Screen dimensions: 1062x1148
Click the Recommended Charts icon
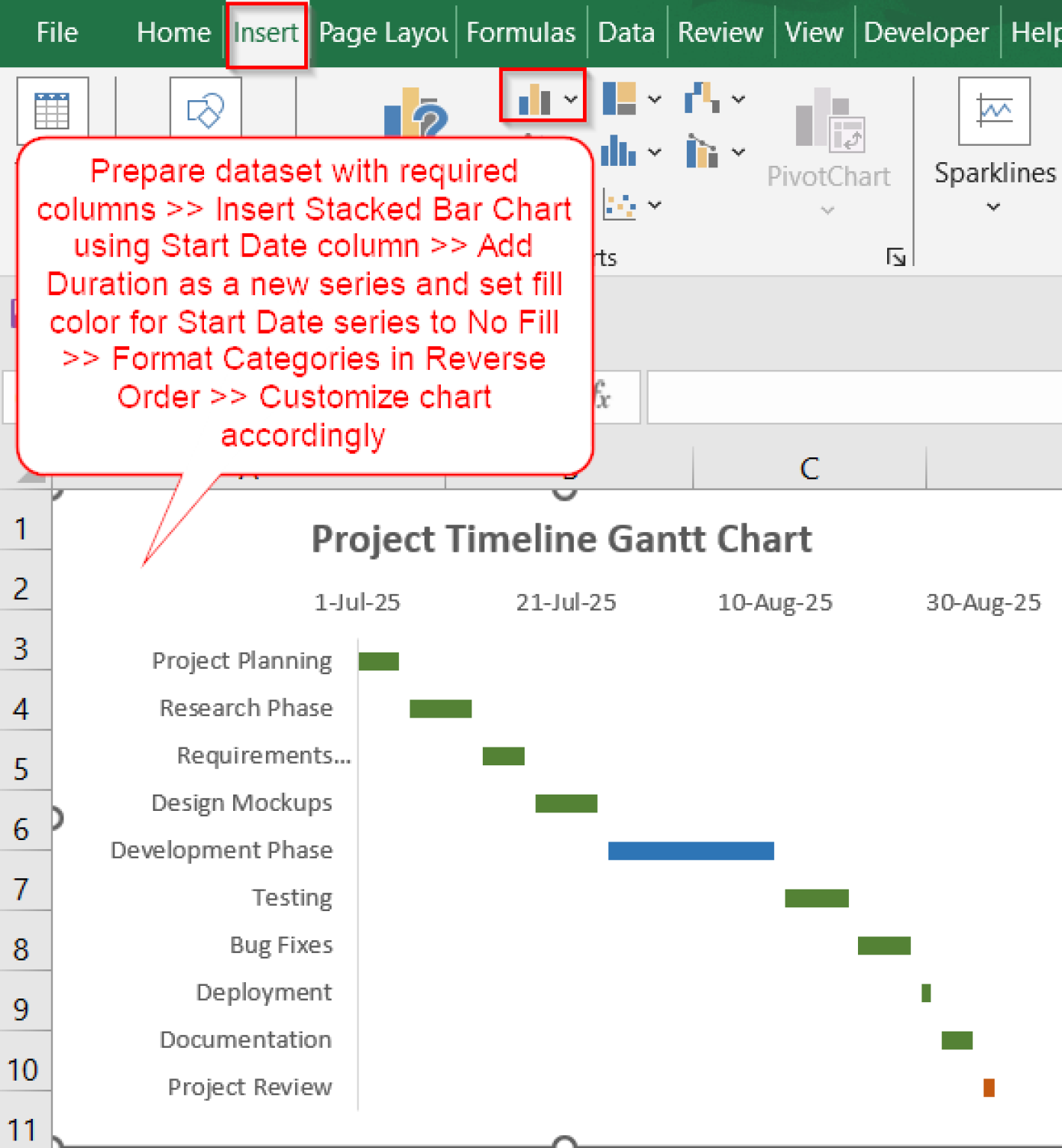tap(413, 116)
